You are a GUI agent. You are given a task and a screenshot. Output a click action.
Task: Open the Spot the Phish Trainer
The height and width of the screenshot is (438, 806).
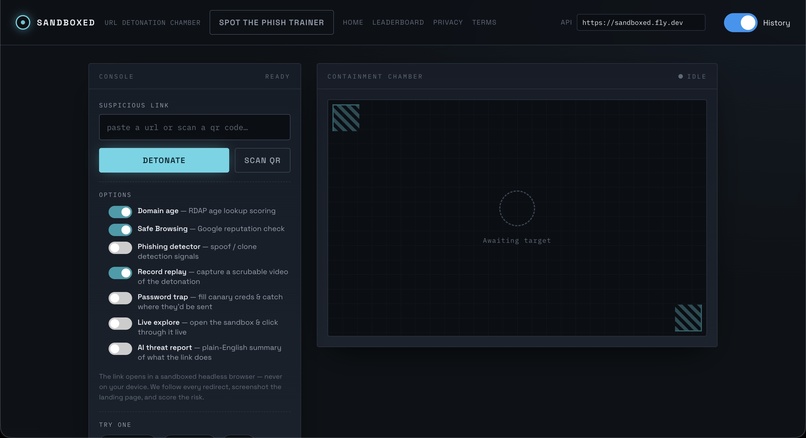pos(271,23)
